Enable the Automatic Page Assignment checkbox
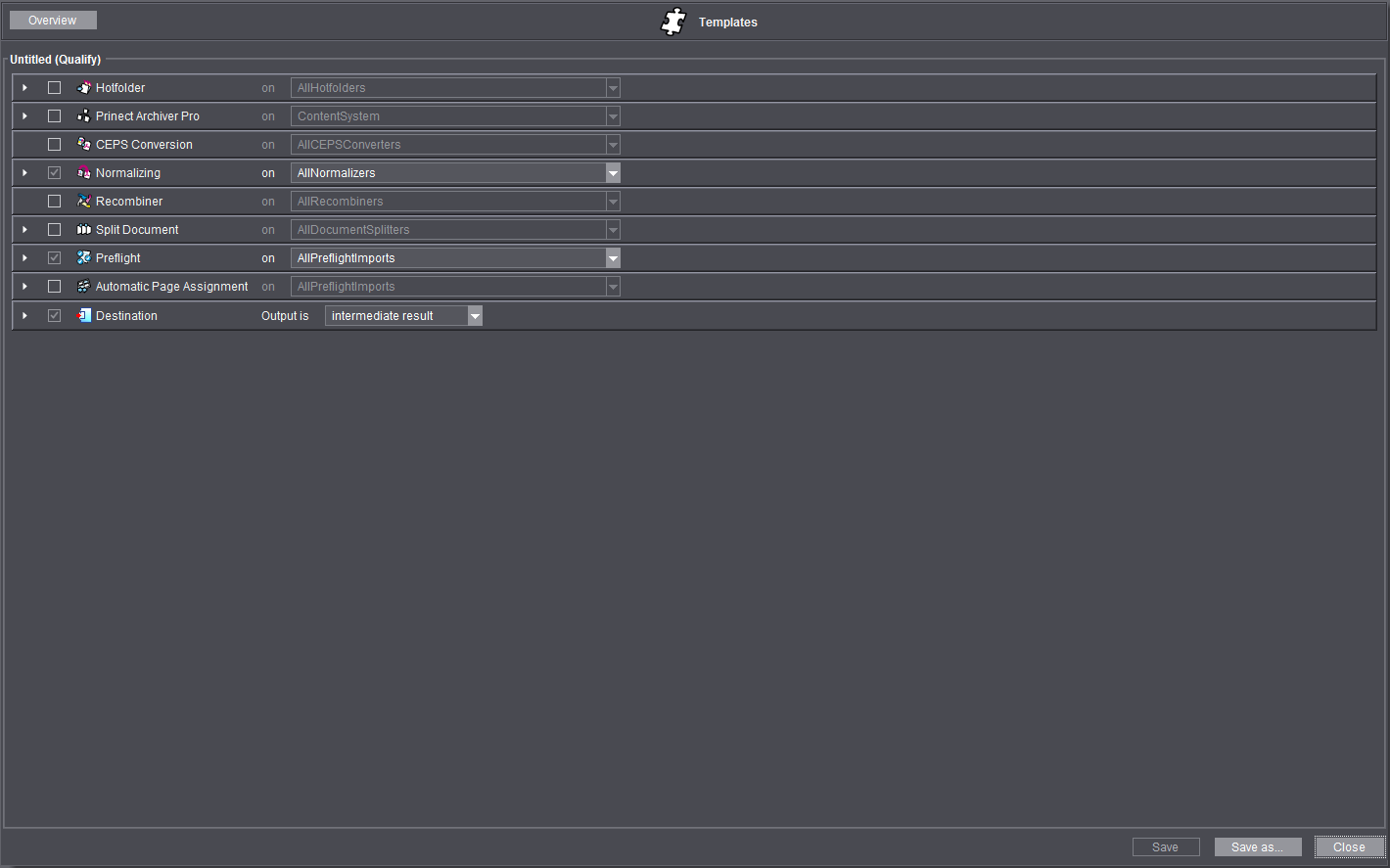Viewport: 1390px width, 868px height. point(55,287)
